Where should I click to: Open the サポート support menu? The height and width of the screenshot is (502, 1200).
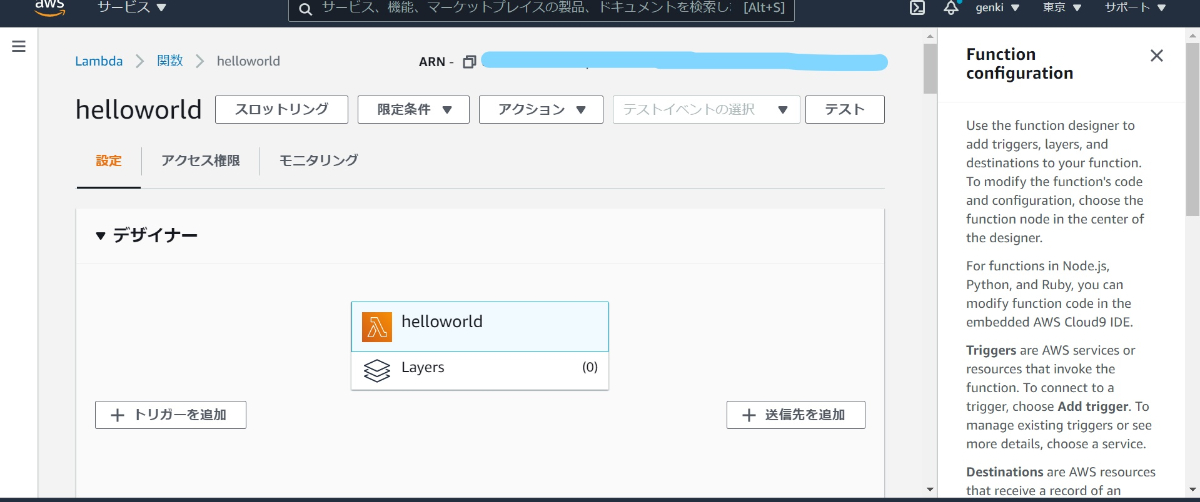pos(1135,8)
